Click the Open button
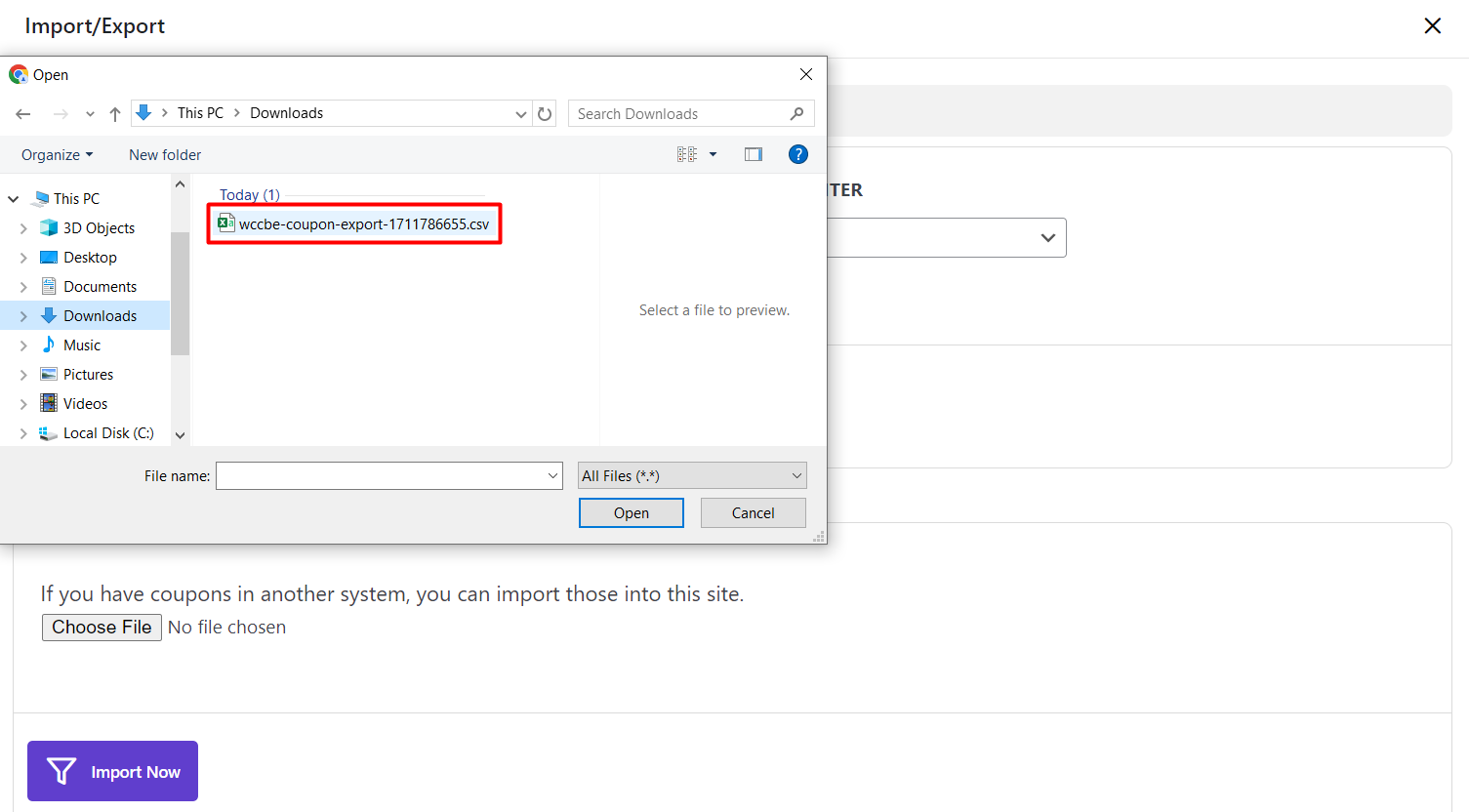1469x812 pixels. tap(631, 513)
